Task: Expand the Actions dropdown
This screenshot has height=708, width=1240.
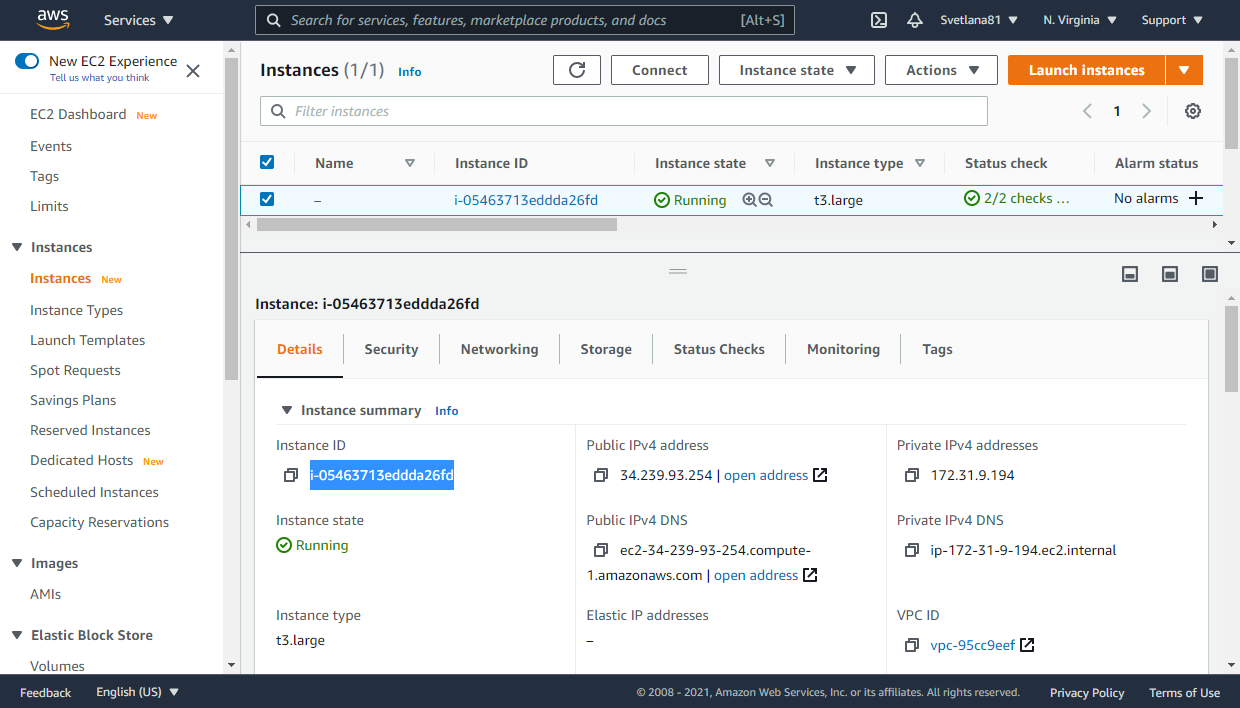Action: click(941, 70)
